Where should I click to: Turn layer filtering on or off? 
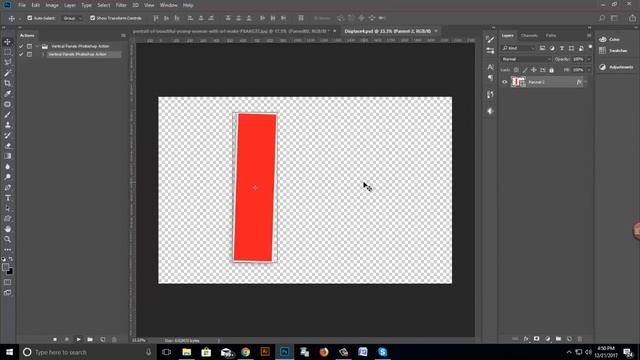tap(590, 47)
